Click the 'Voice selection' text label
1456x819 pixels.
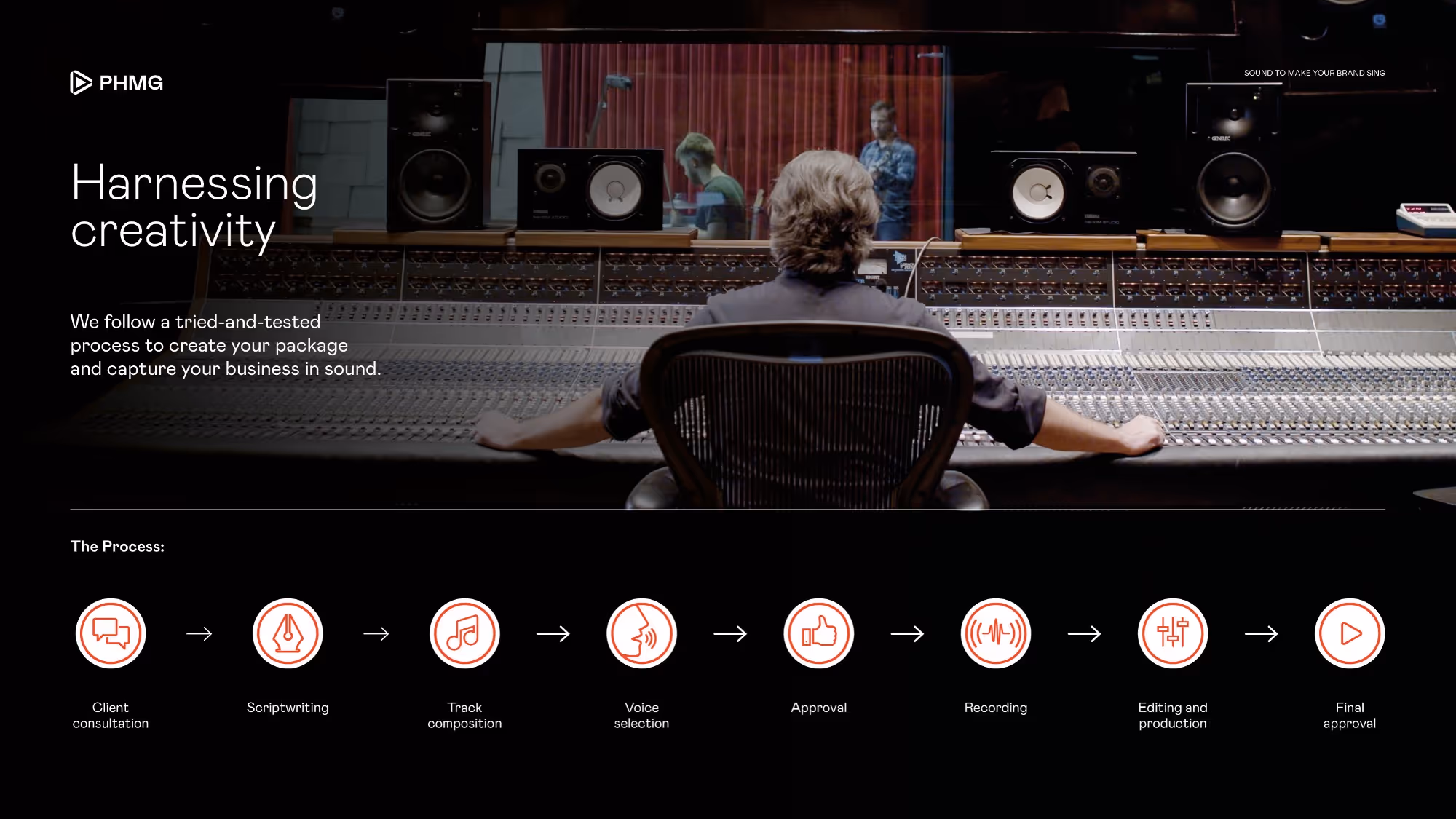[x=641, y=715]
